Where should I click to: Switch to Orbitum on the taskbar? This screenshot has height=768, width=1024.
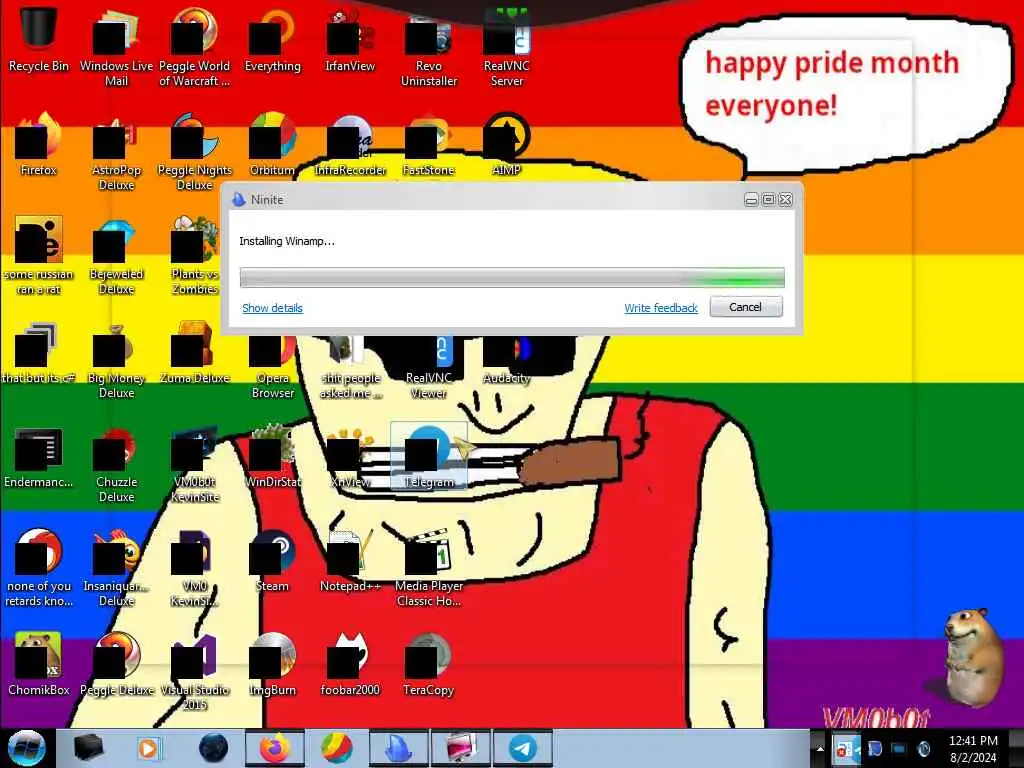pyautogui.click(x=336, y=748)
